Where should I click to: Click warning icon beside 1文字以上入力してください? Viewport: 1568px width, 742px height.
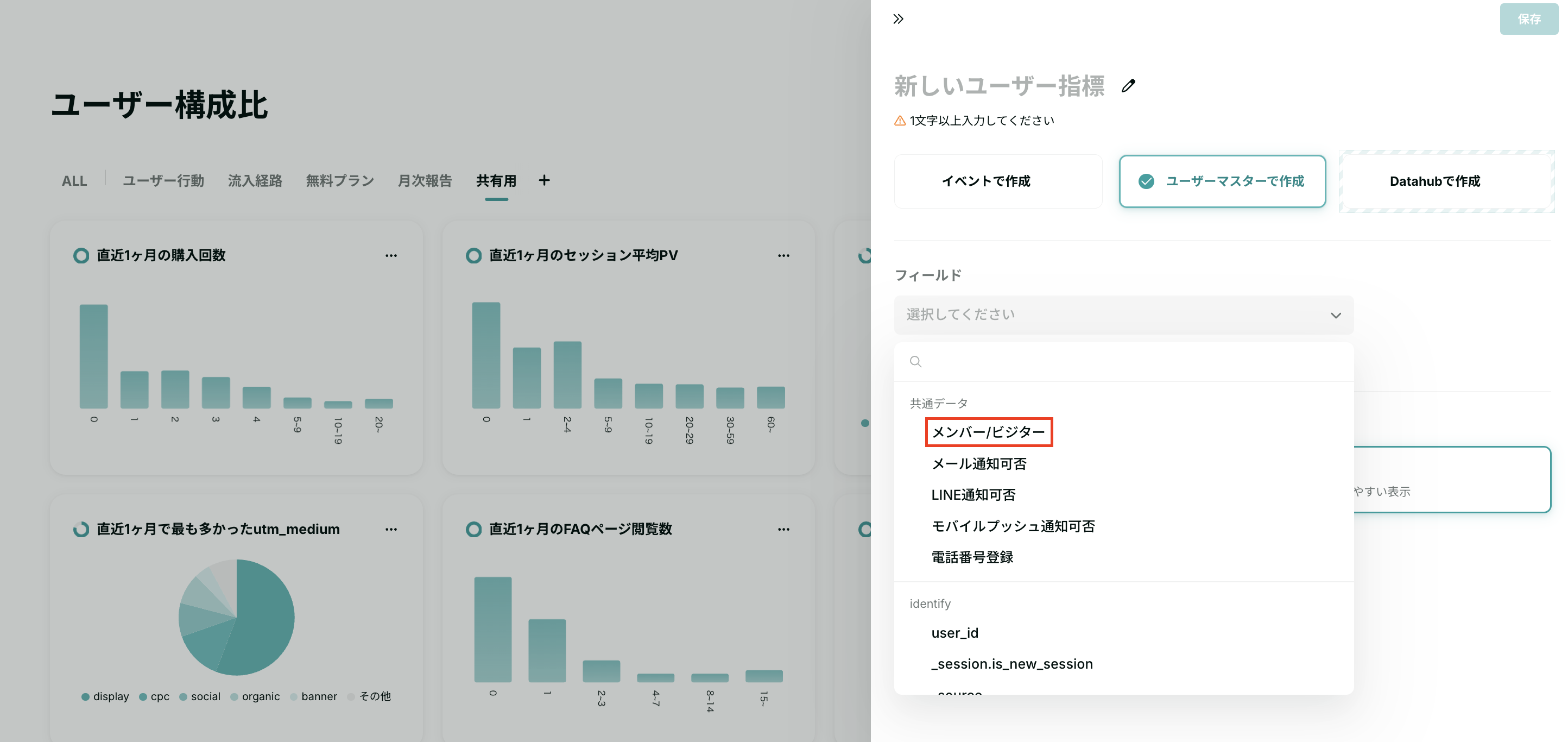click(900, 121)
